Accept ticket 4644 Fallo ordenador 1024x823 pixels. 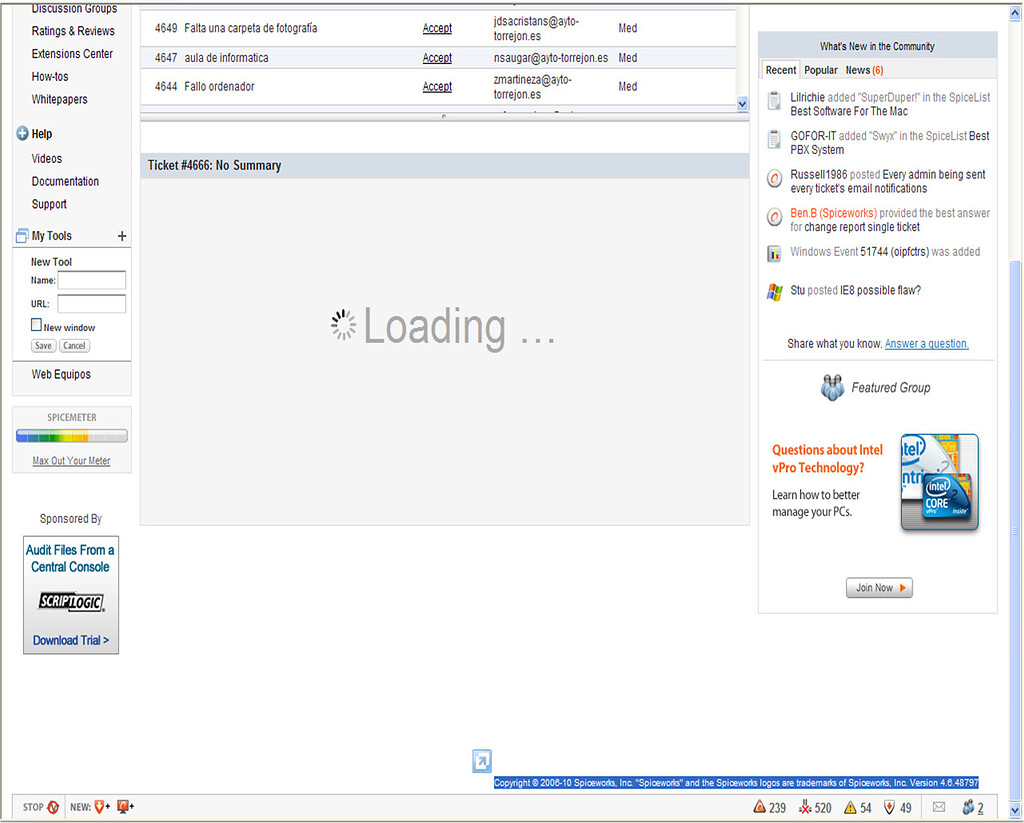point(437,87)
